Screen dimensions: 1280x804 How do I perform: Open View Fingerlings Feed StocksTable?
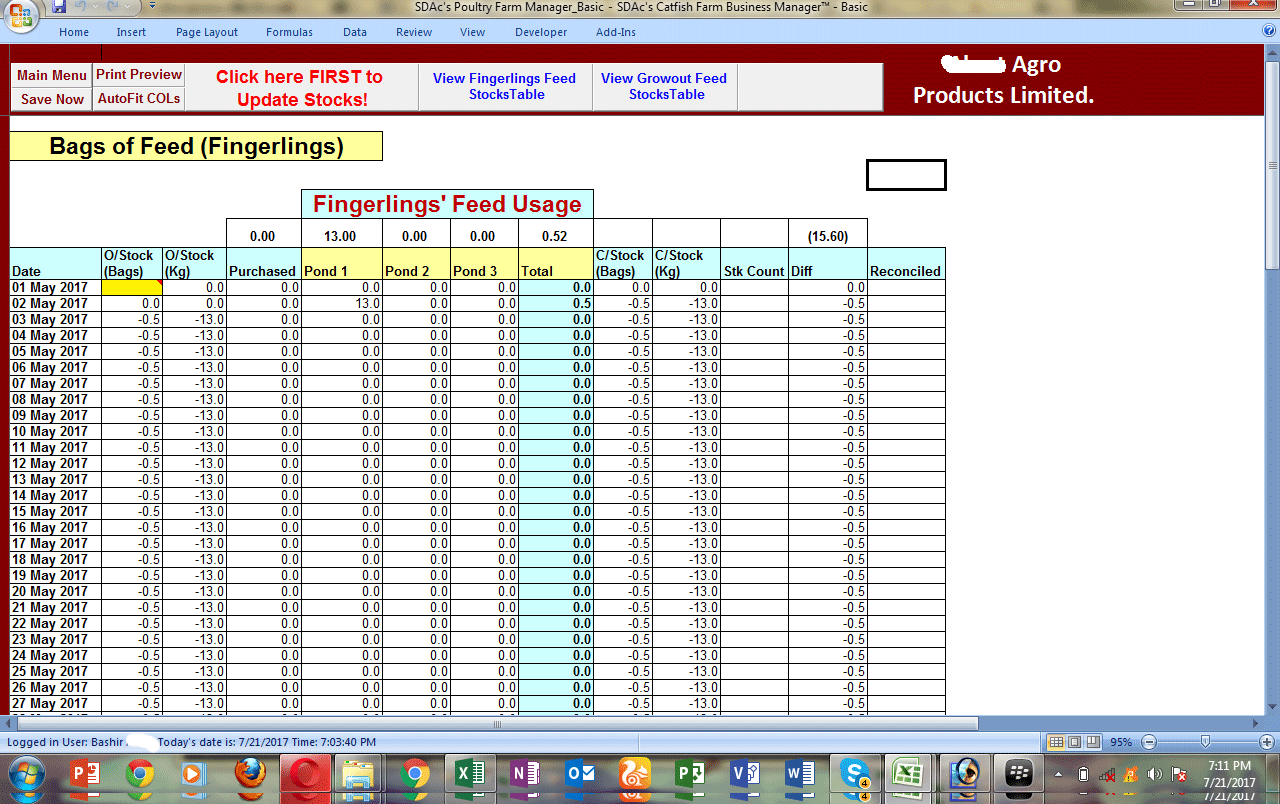tap(504, 87)
